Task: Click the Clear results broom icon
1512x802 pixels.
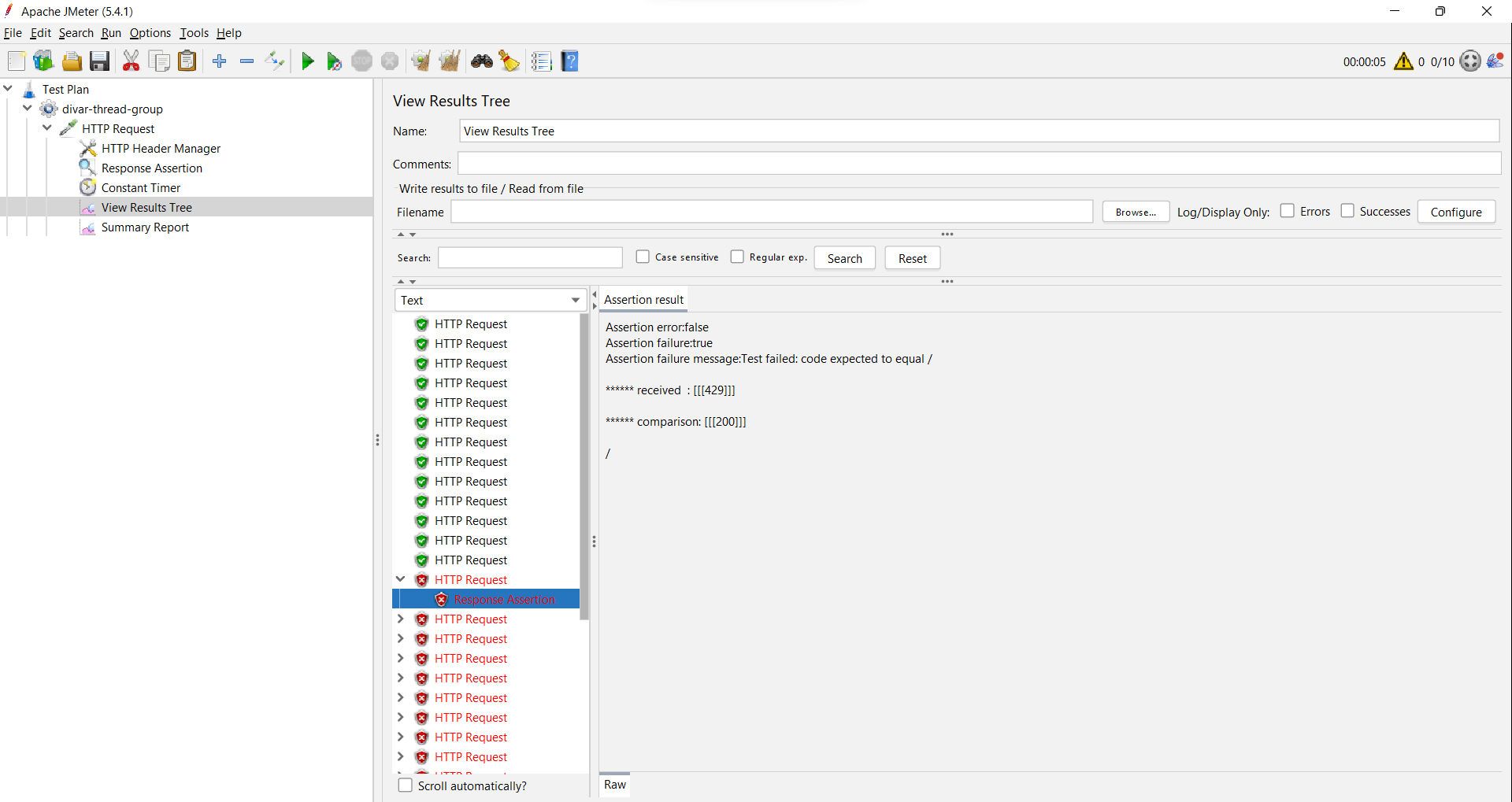Action: click(x=421, y=61)
